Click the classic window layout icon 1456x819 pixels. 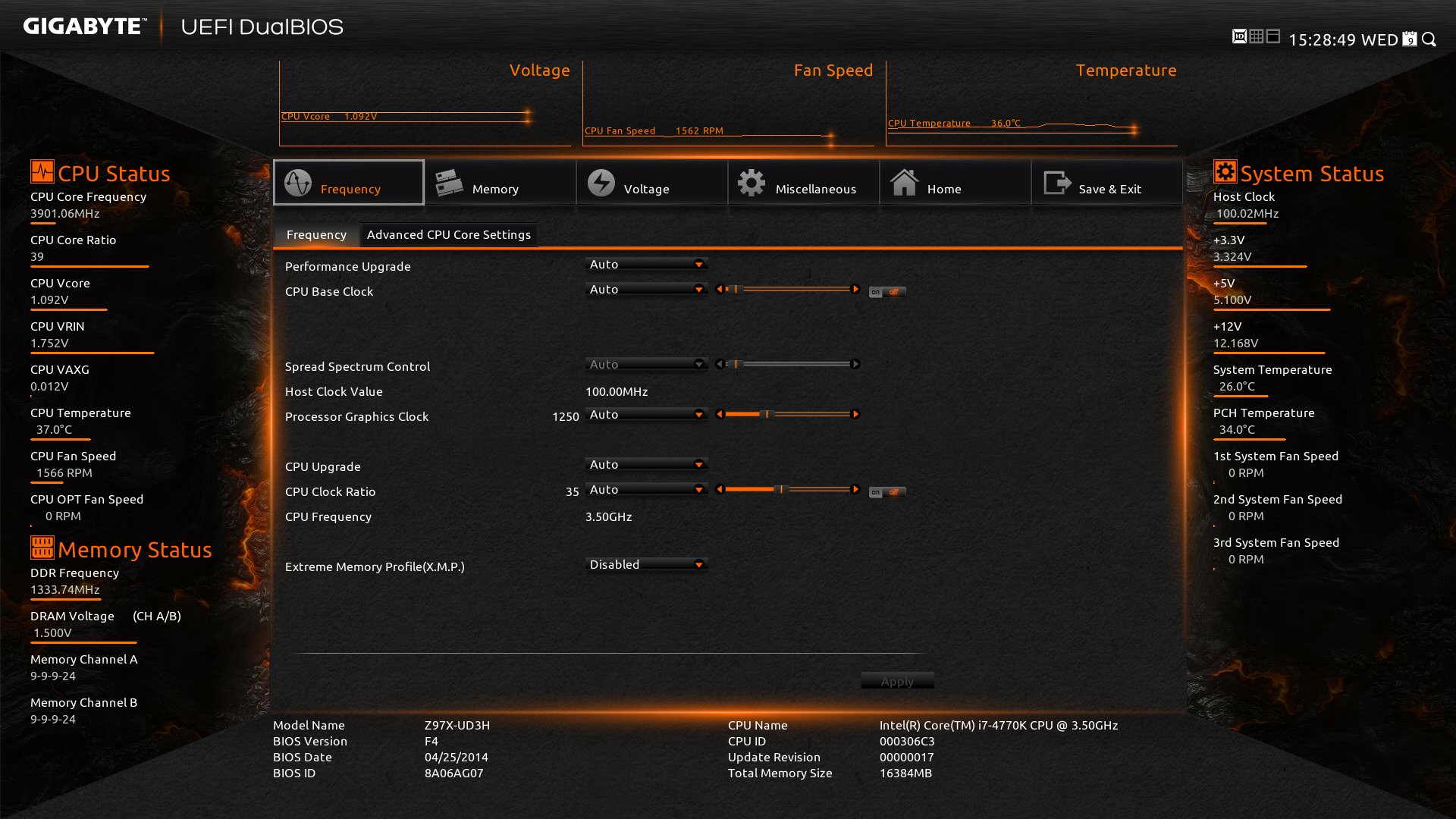[x=1273, y=36]
